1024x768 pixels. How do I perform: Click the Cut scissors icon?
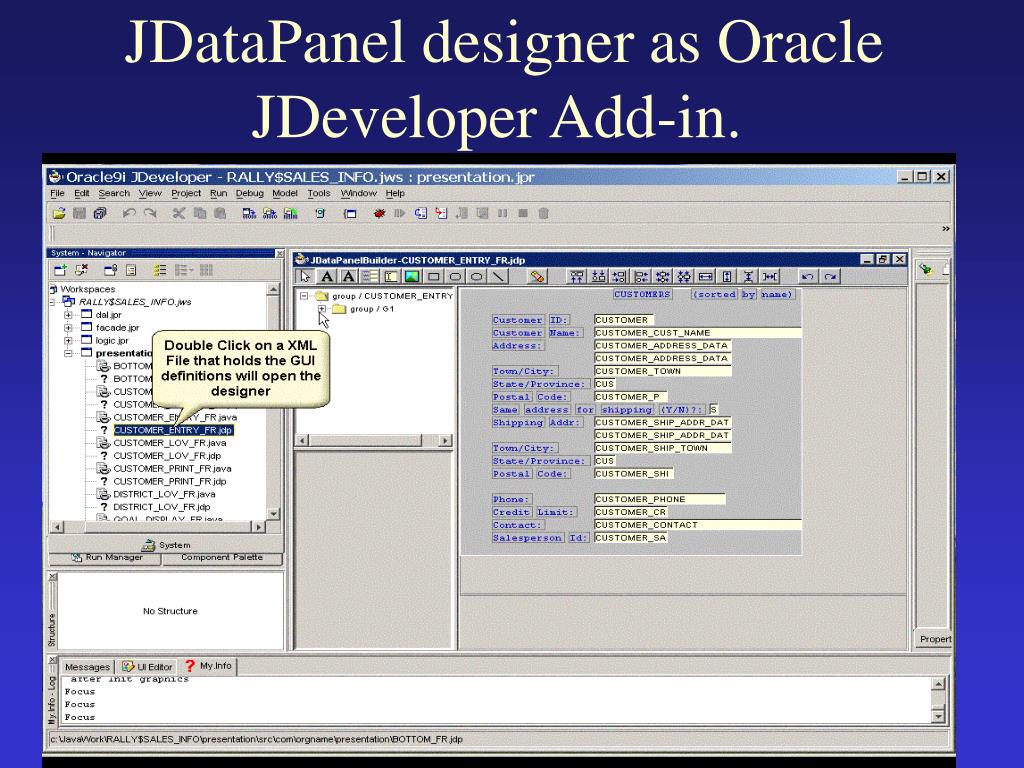[179, 213]
